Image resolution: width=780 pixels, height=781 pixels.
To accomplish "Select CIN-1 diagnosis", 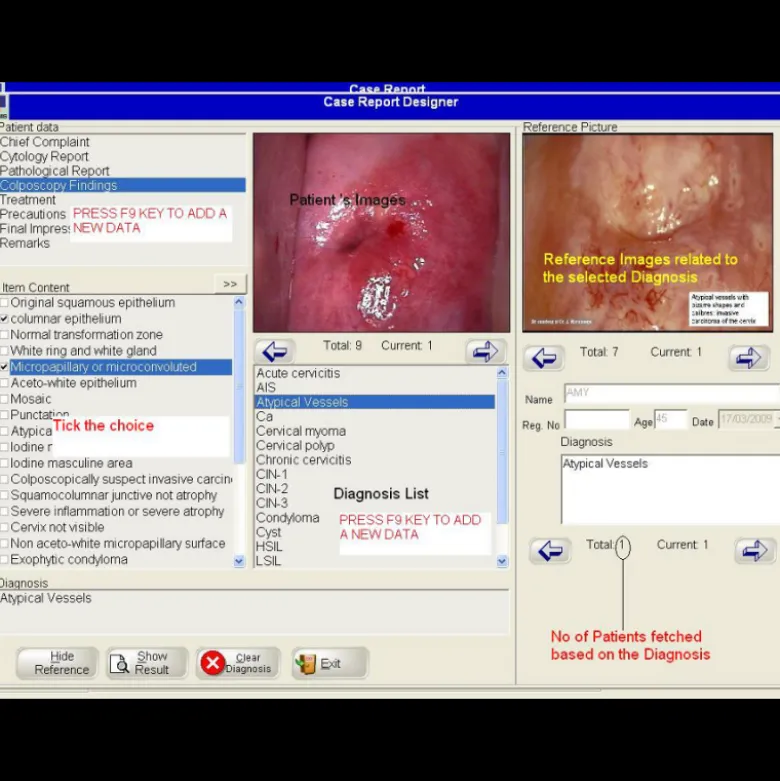I will [375, 474].
